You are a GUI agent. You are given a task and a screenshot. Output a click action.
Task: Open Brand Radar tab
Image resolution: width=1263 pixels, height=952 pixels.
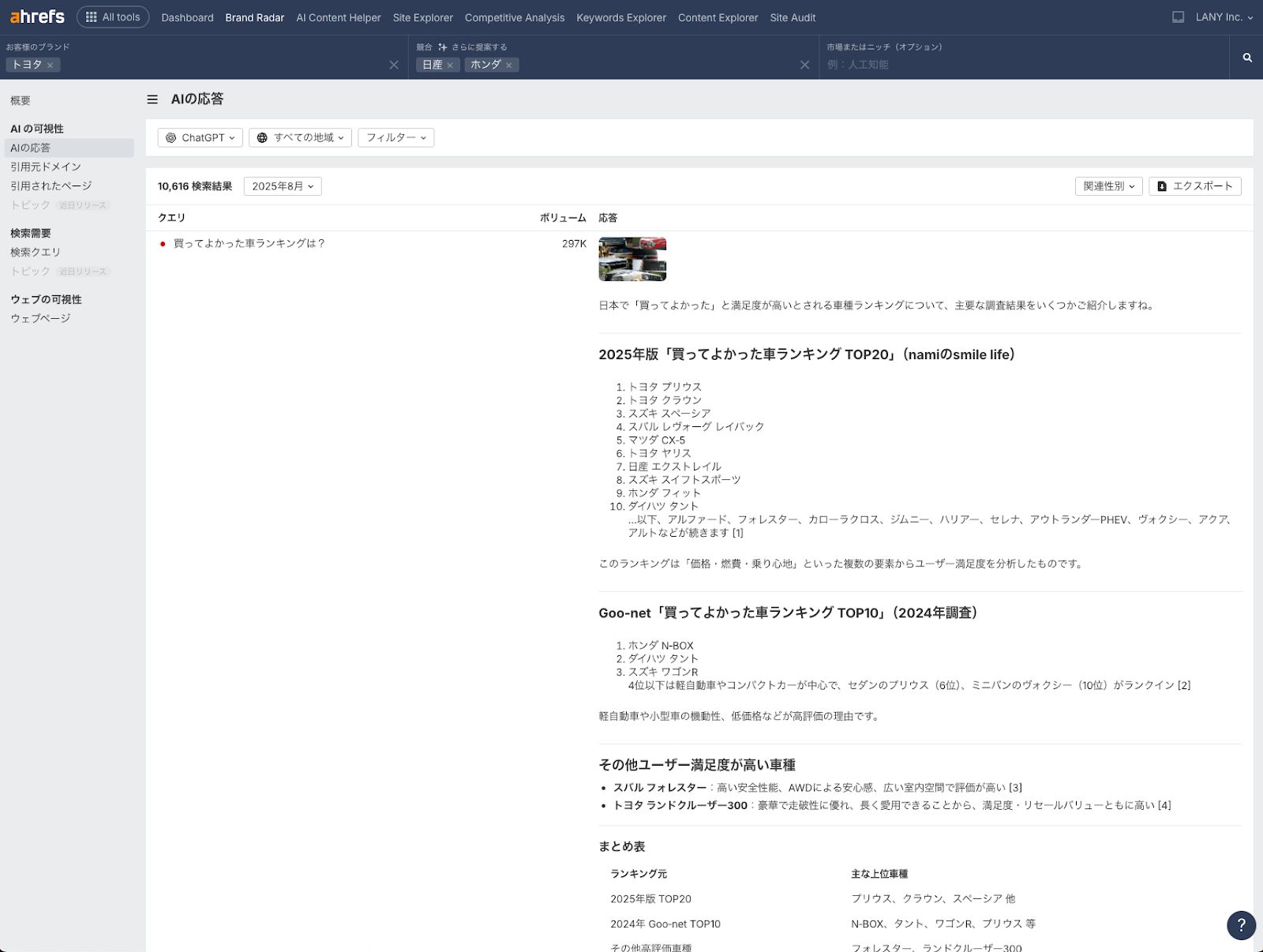(254, 17)
